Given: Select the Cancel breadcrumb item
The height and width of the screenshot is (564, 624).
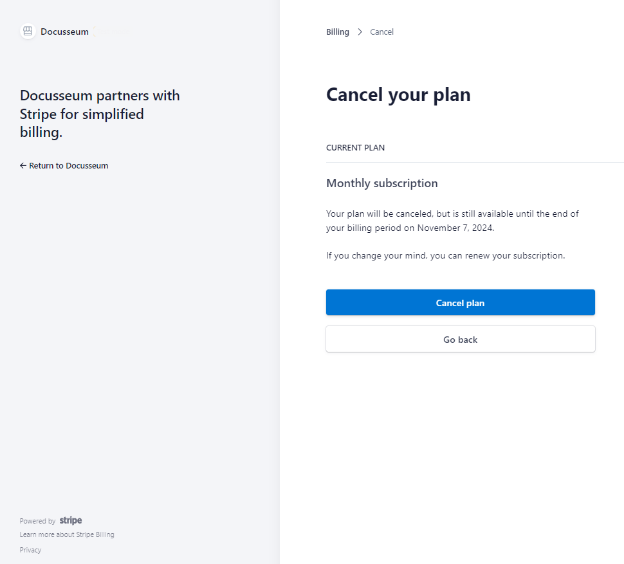Looking at the screenshot, I should (x=382, y=32).
